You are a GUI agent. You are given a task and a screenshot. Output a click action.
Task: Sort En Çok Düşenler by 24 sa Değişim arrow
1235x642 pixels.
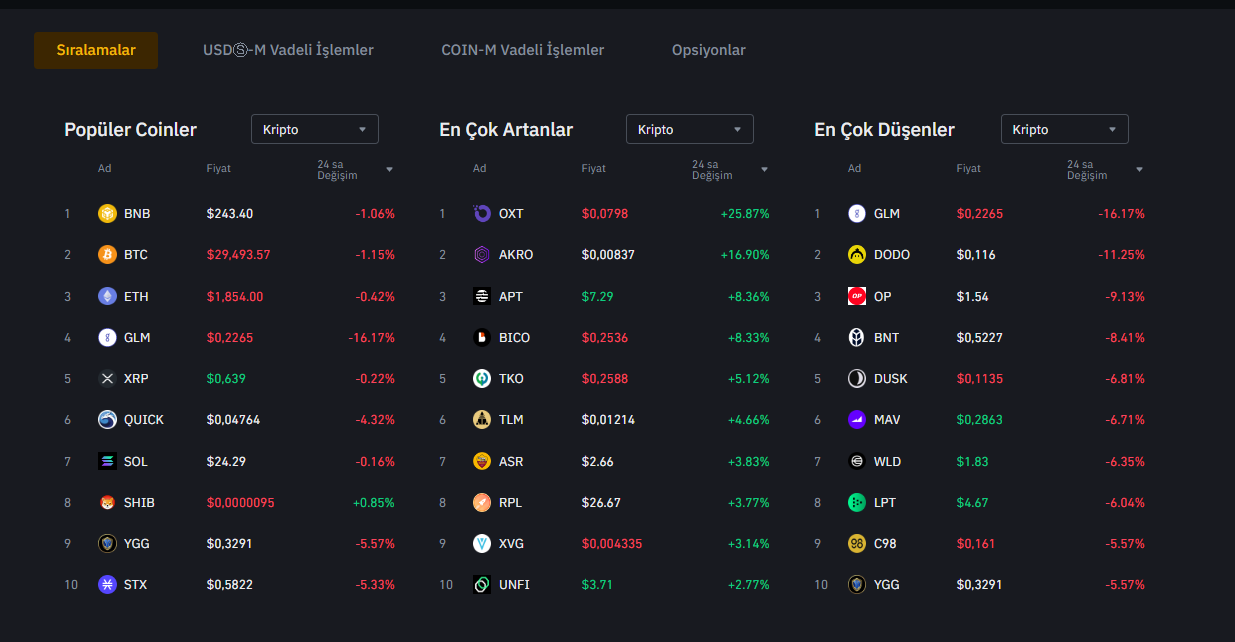coord(1139,169)
